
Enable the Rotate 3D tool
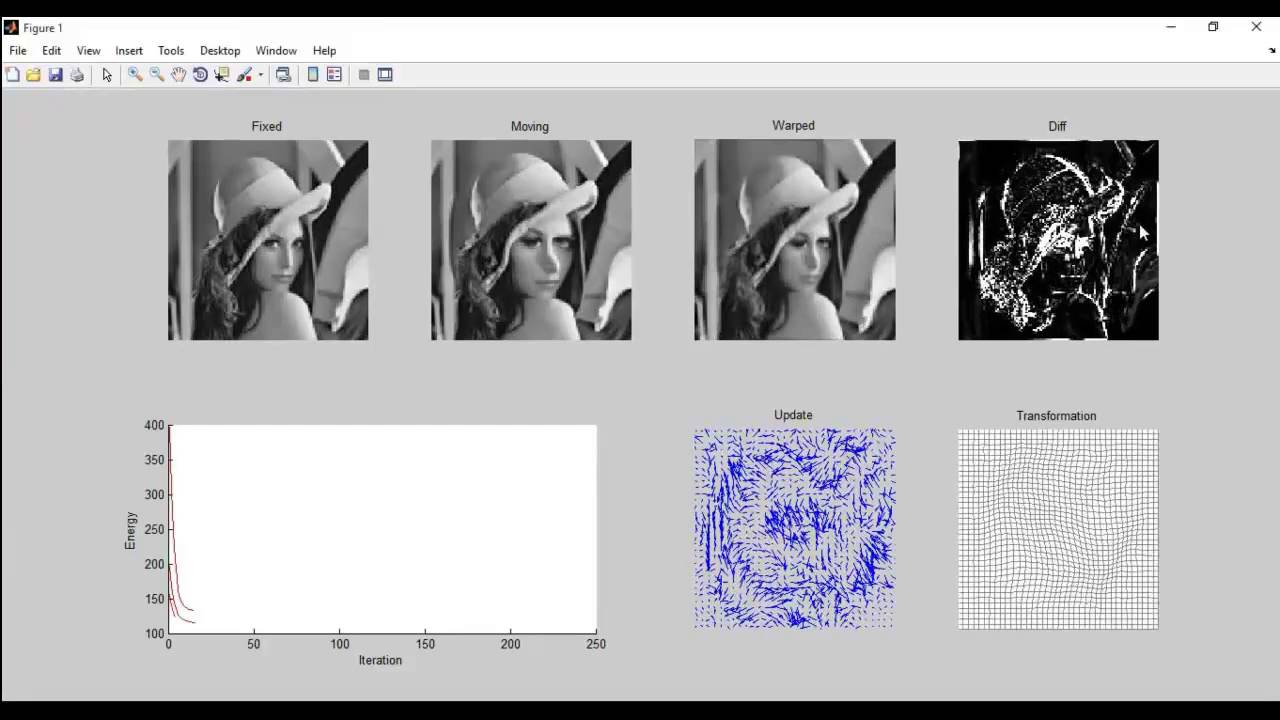click(x=200, y=75)
